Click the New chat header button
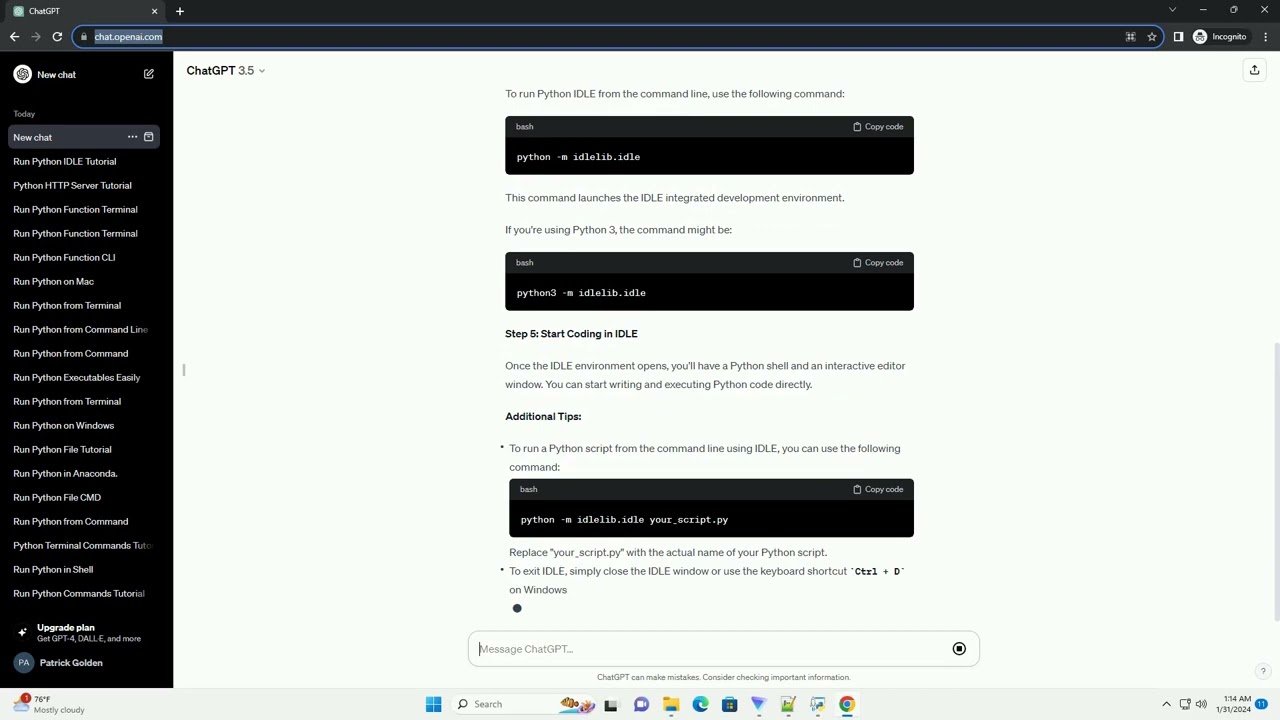This screenshot has height=720, width=1280. click(x=84, y=74)
